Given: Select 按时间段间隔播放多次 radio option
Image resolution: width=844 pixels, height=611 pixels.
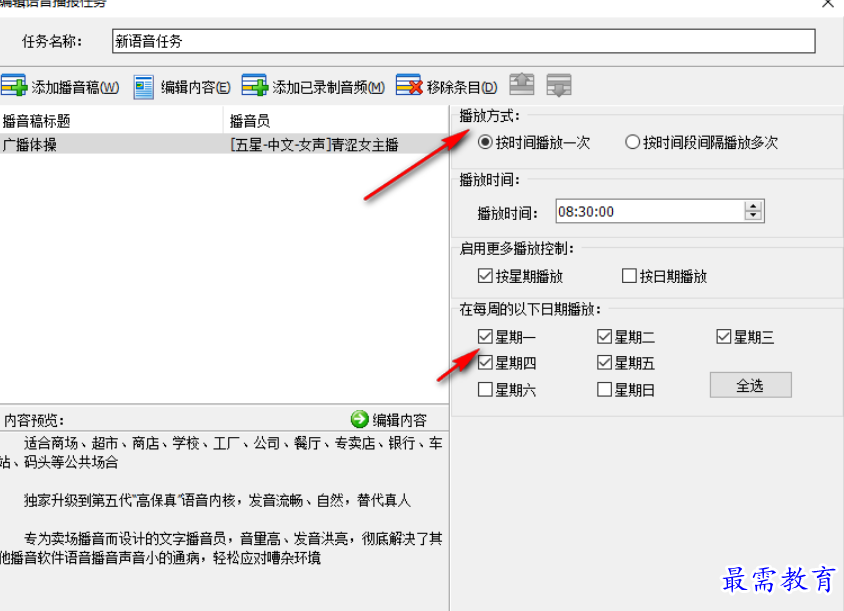Looking at the screenshot, I should [x=632, y=142].
